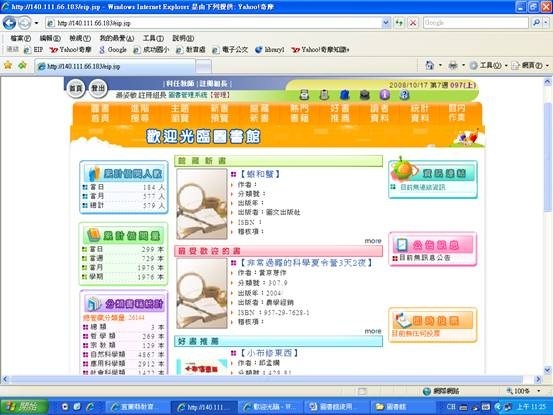Click the blue question mark help icon
553x415 pixels.
click(x=405, y=94)
